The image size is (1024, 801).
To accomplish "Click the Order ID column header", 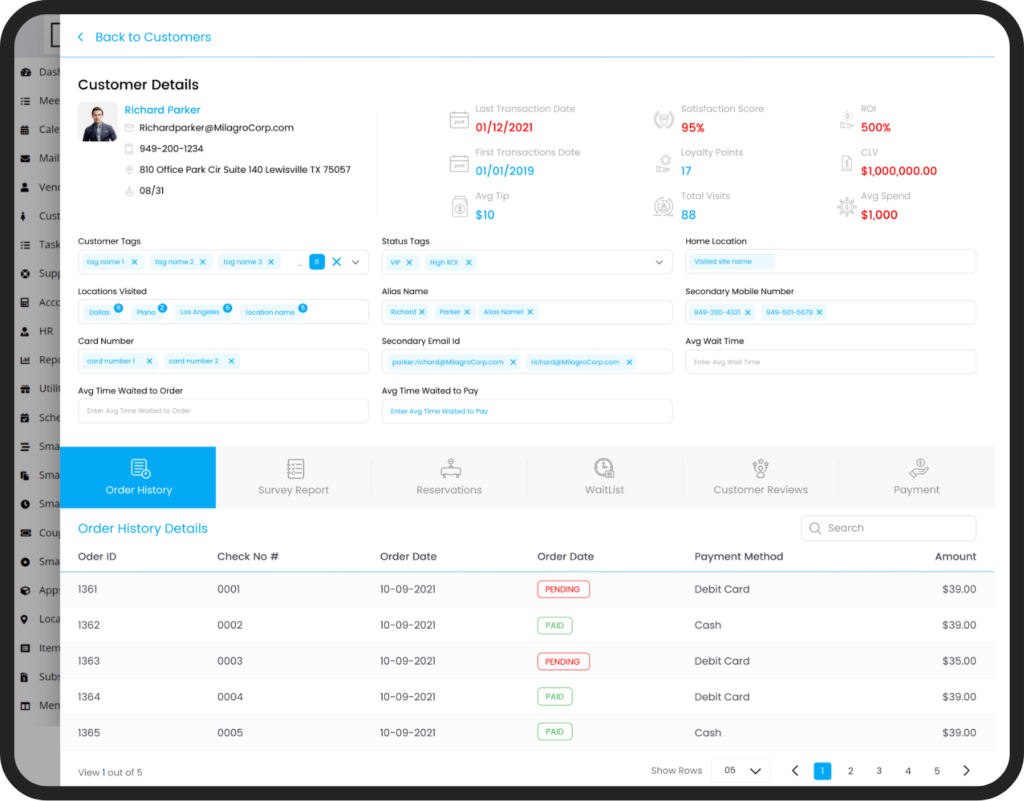I will click(x=97, y=557).
